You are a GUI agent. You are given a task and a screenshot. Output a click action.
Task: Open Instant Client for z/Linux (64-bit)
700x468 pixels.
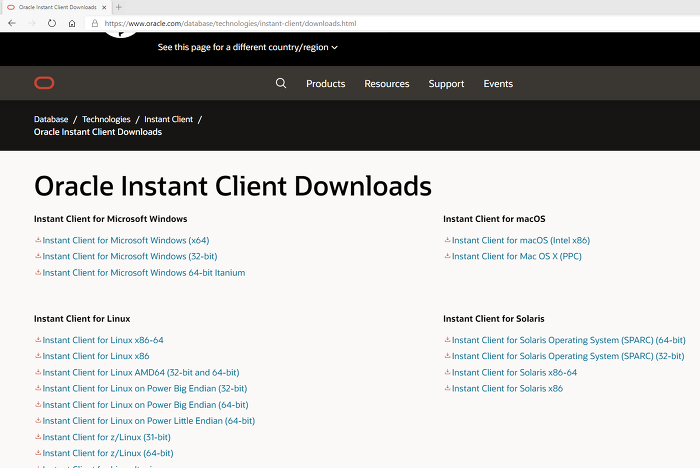tap(108, 453)
